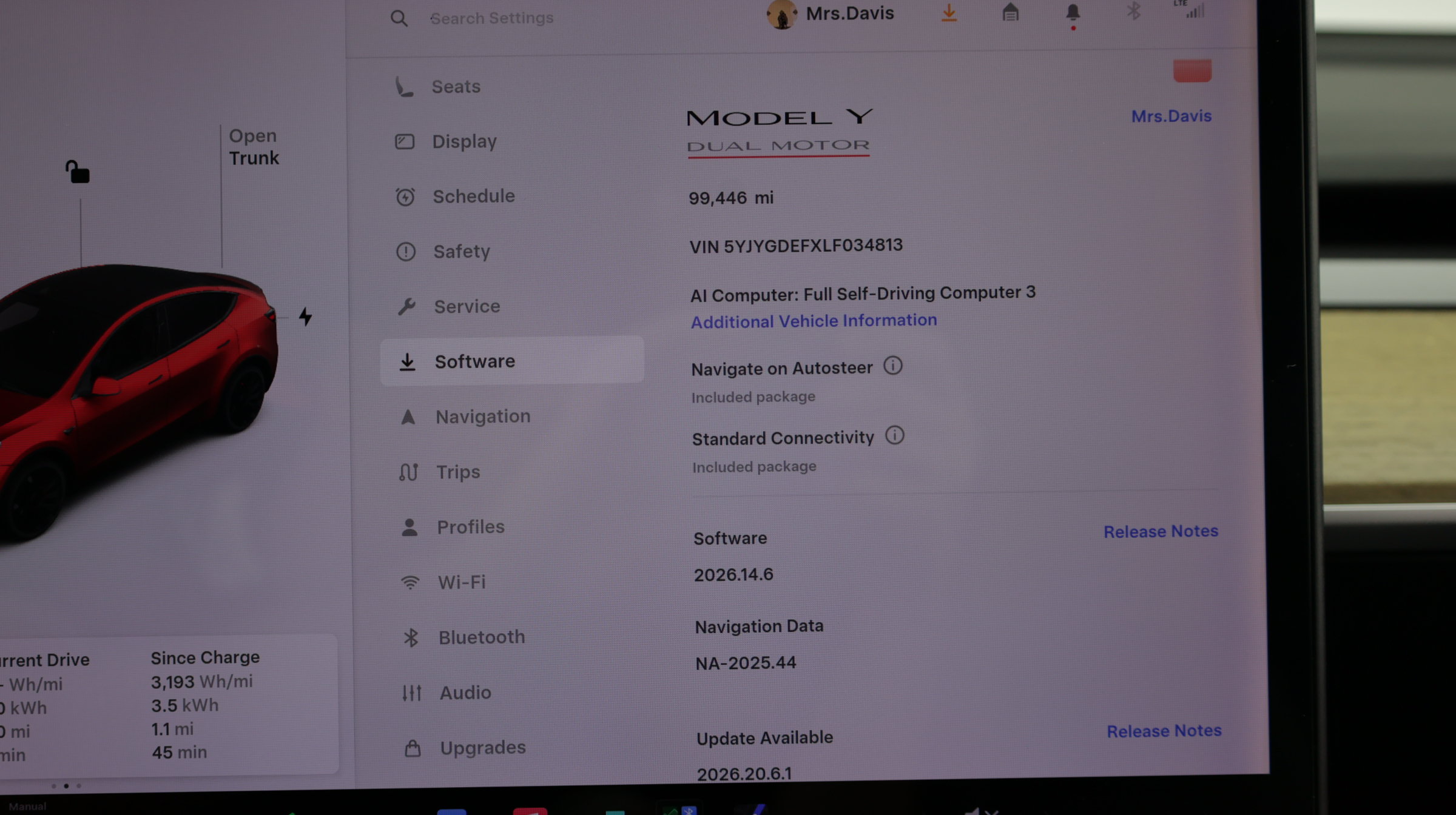Tap the 45 min Since Charge value
Image resolution: width=1456 pixels, height=815 pixels.
point(180,753)
